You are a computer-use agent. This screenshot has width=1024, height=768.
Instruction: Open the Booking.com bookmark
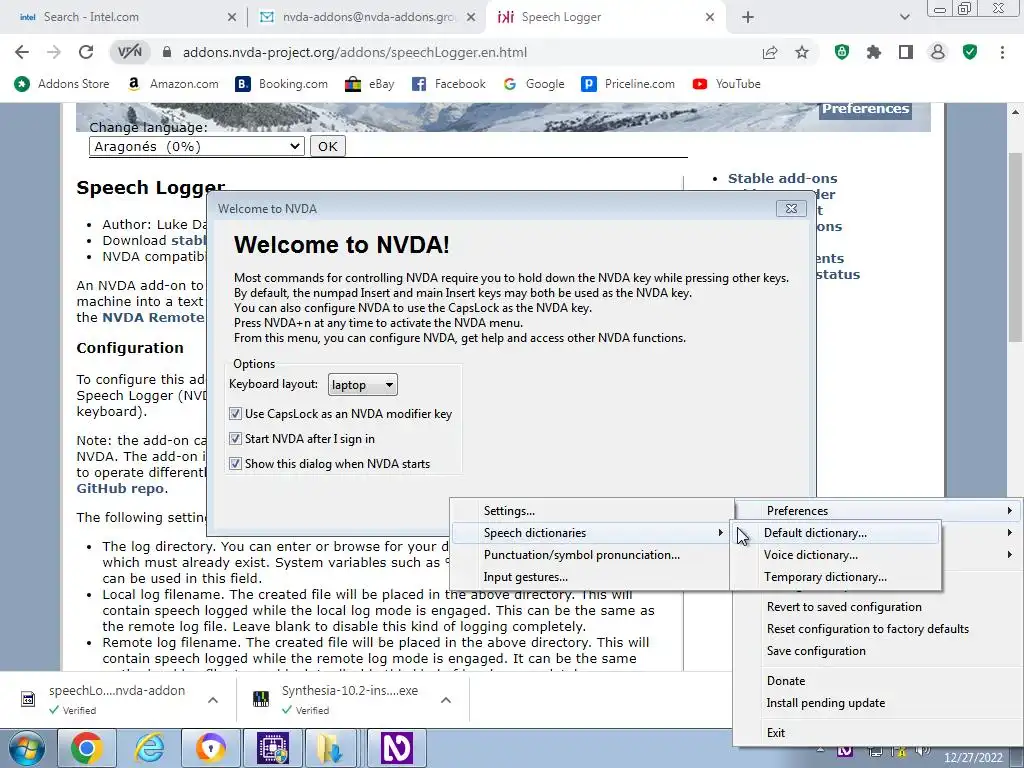(x=281, y=84)
